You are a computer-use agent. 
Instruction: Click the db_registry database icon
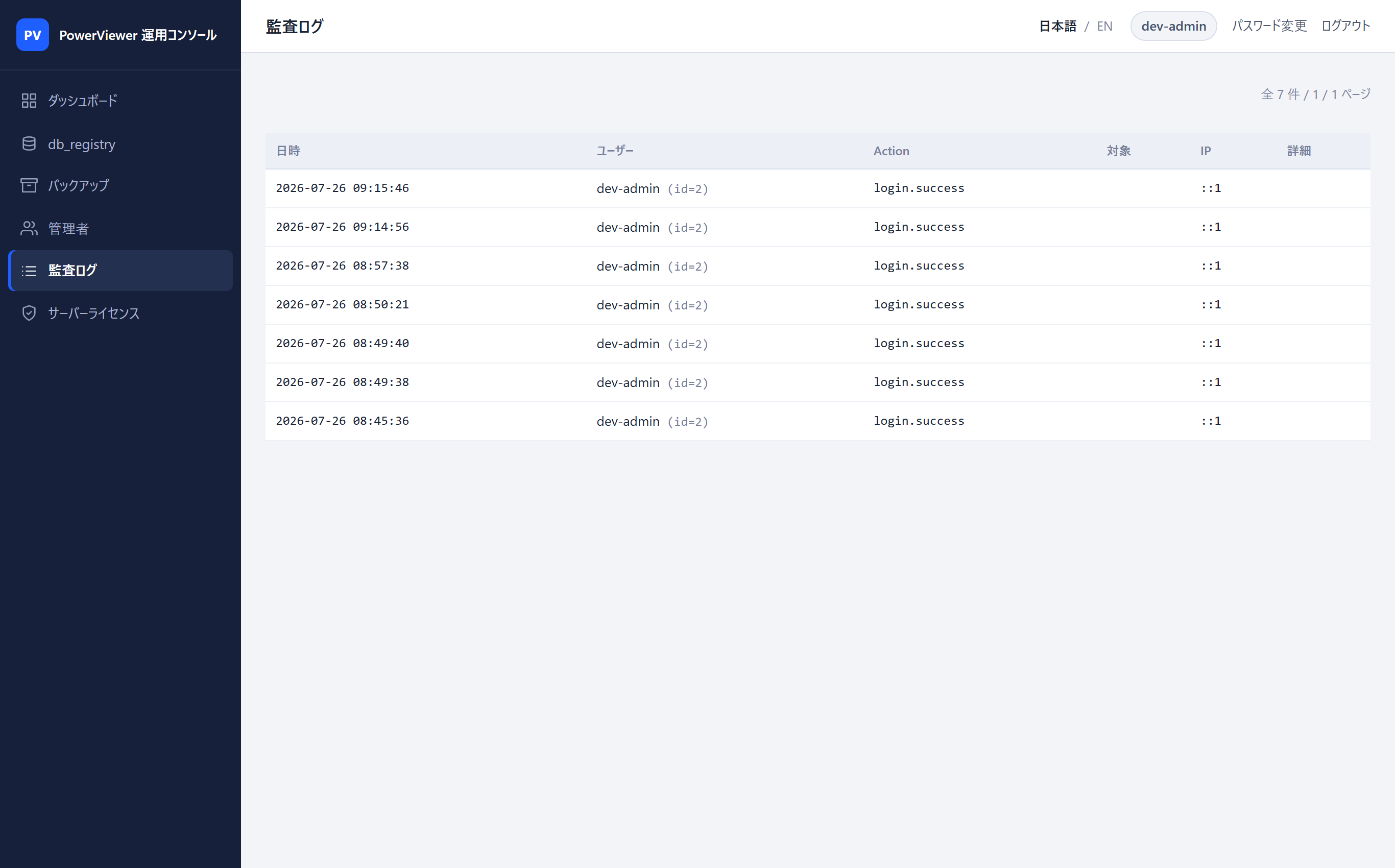[x=29, y=143]
